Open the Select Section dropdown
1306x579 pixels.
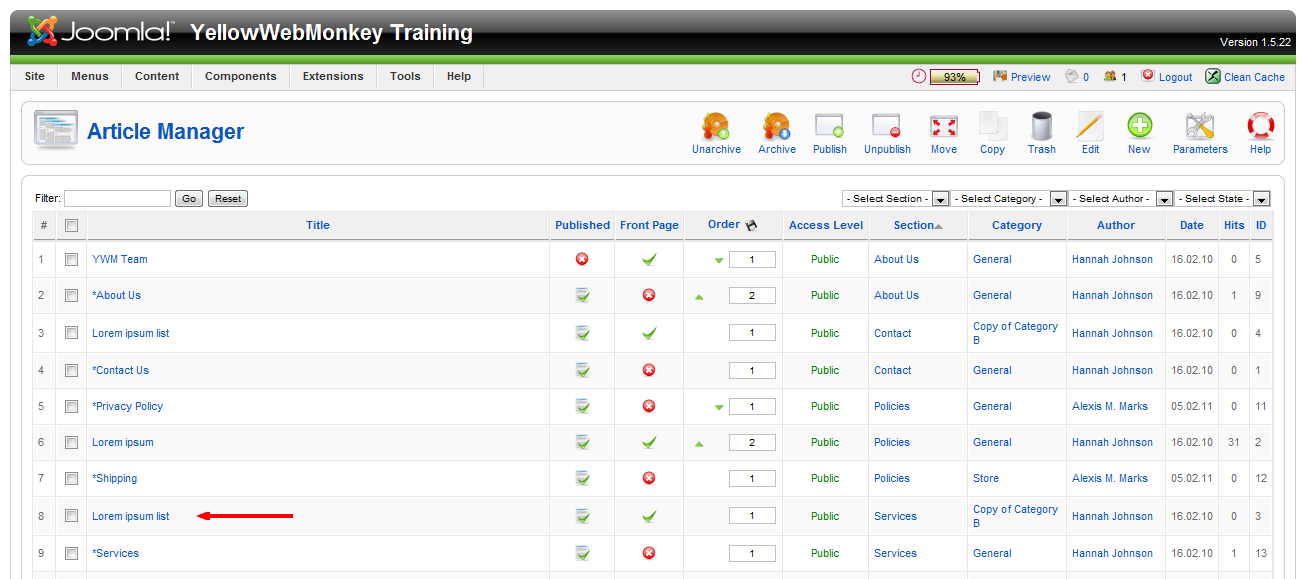point(895,198)
